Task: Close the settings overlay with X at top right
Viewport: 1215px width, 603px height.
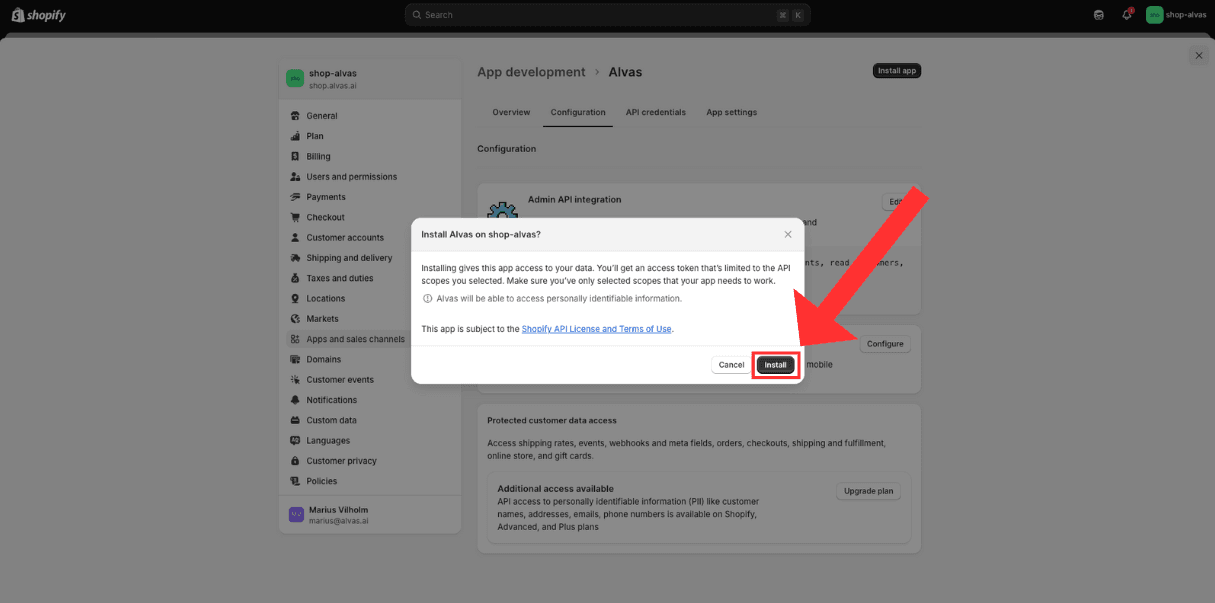Action: coord(1198,55)
